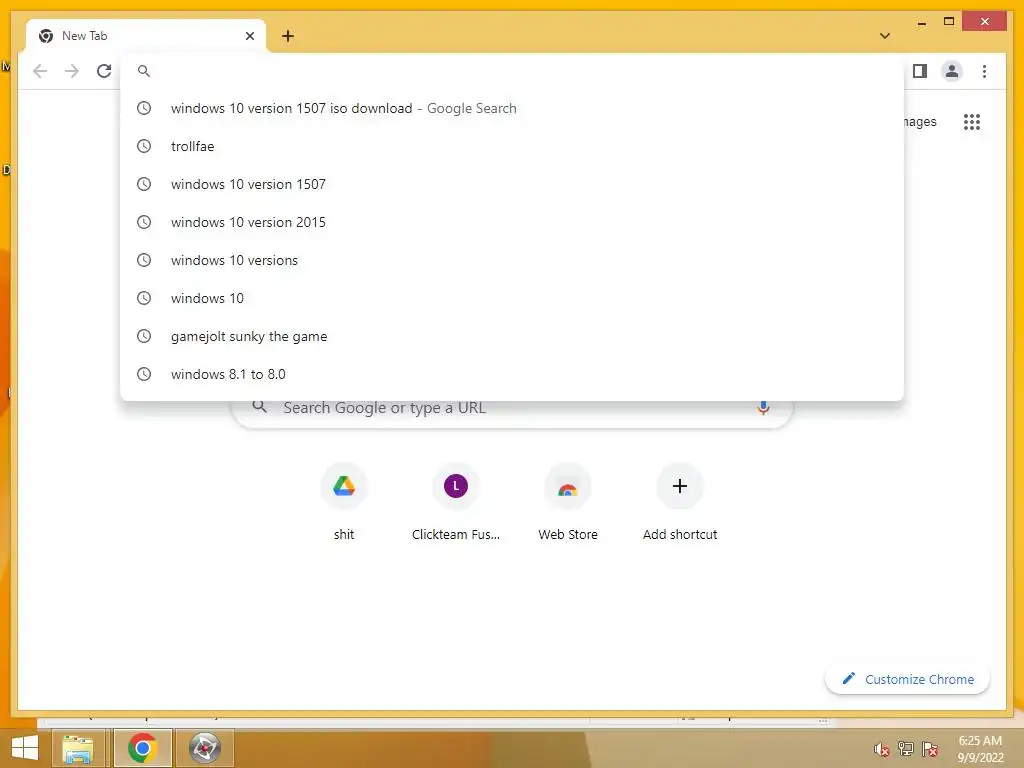Open the Web Store shortcut
Viewport: 1024px width, 768px height.
coord(568,502)
